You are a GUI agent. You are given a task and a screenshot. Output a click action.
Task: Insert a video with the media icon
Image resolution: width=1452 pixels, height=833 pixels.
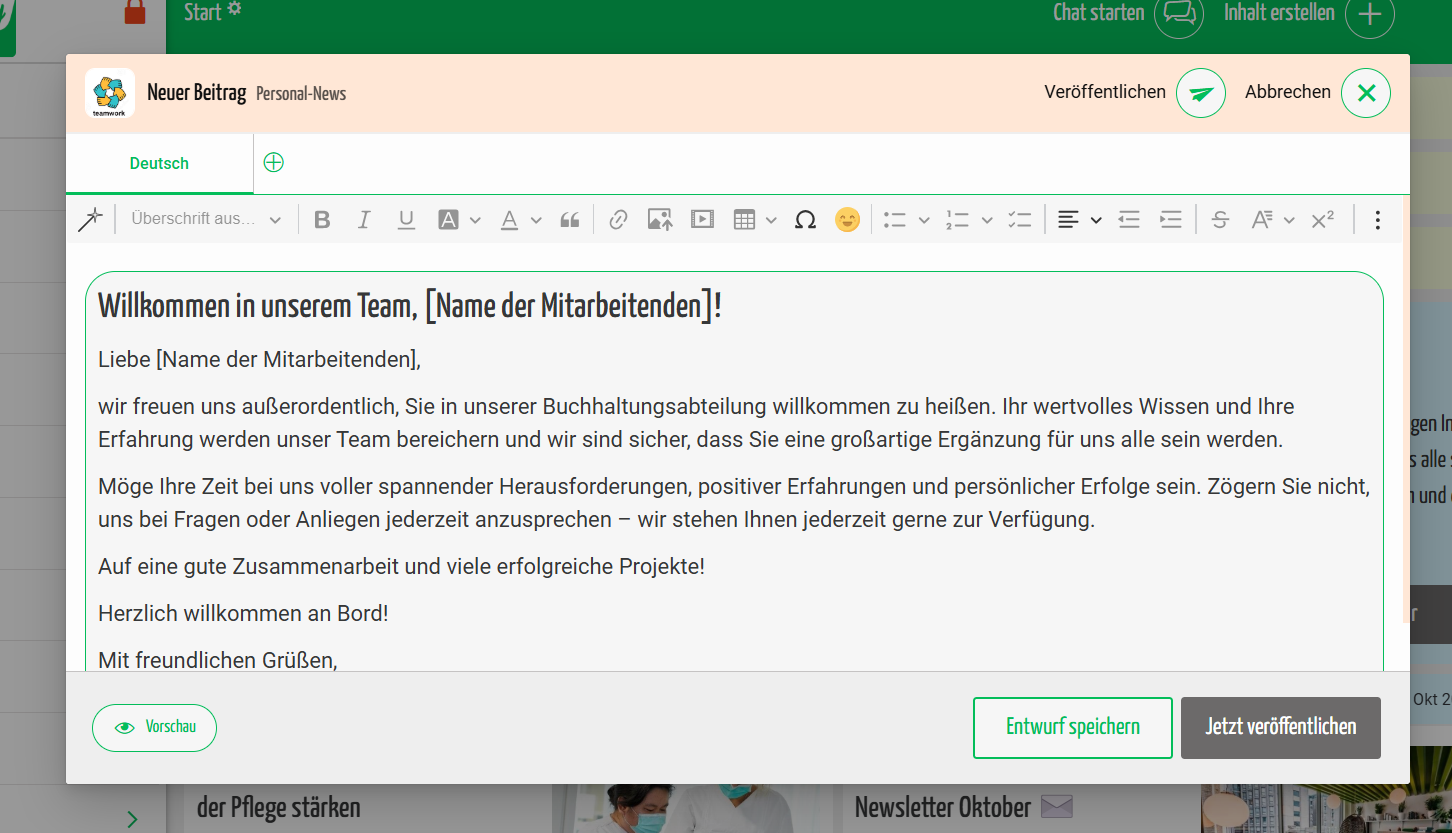(702, 220)
